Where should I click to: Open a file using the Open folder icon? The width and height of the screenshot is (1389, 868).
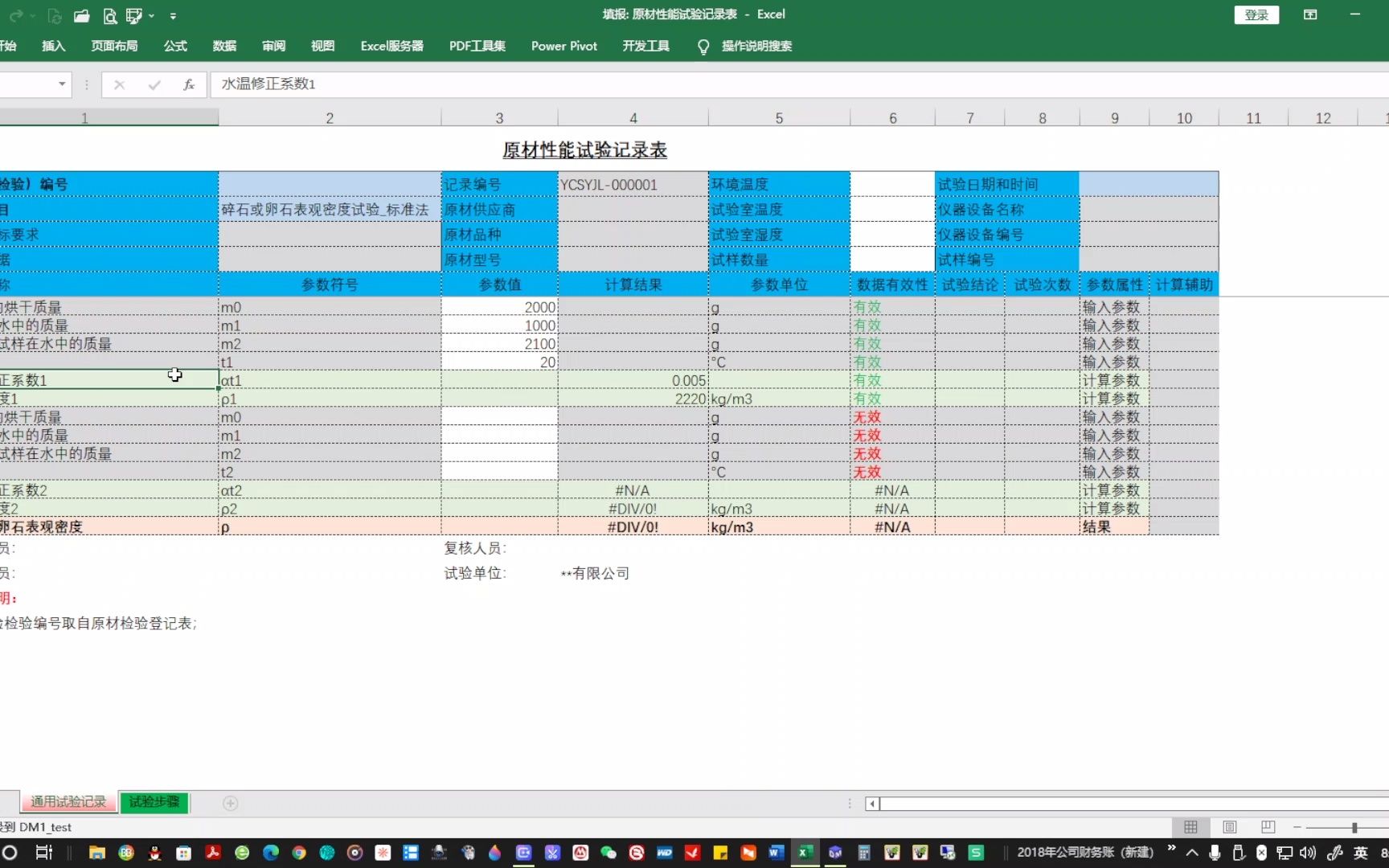click(81, 16)
